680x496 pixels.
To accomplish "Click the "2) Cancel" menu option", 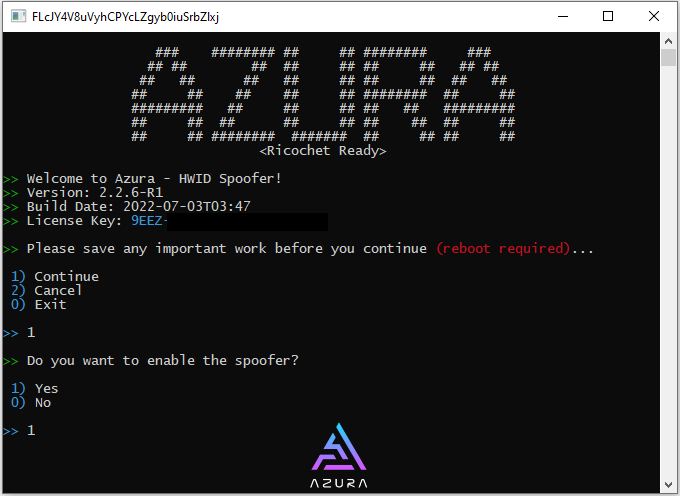I will (x=46, y=290).
